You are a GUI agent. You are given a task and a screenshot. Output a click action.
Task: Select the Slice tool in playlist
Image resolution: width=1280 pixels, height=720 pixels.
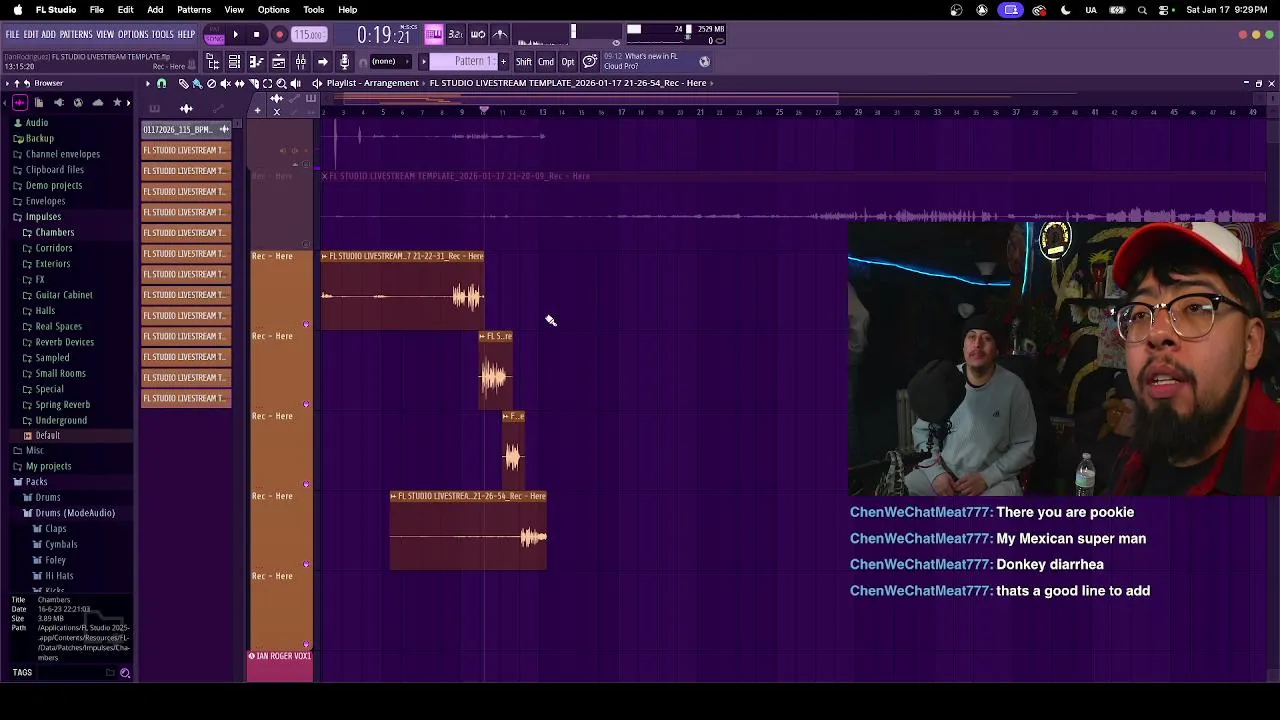pos(253,83)
